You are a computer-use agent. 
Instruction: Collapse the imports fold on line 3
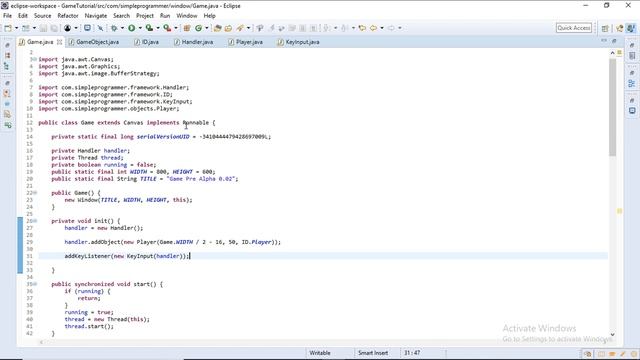(x=35, y=60)
